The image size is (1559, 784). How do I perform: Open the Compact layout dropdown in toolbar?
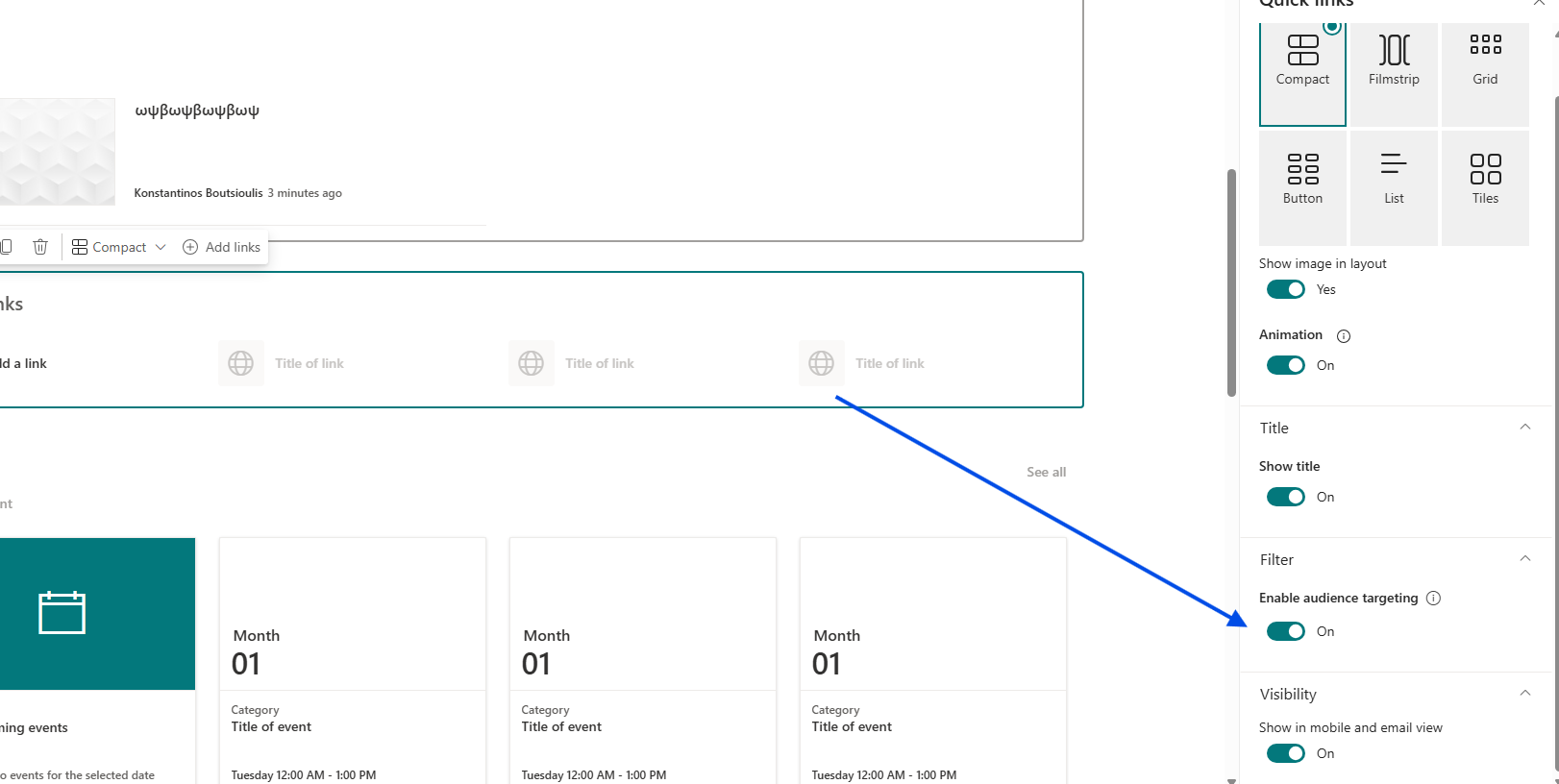tap(119, 247)
